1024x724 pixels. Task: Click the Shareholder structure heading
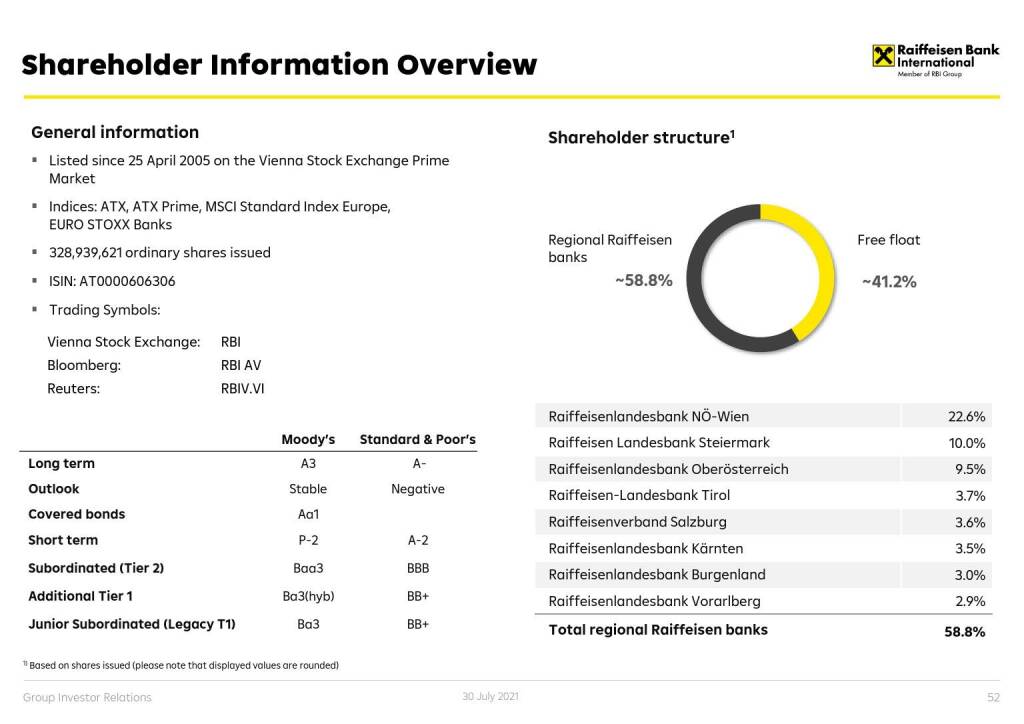pyautogui.click(x=642, y=138)
